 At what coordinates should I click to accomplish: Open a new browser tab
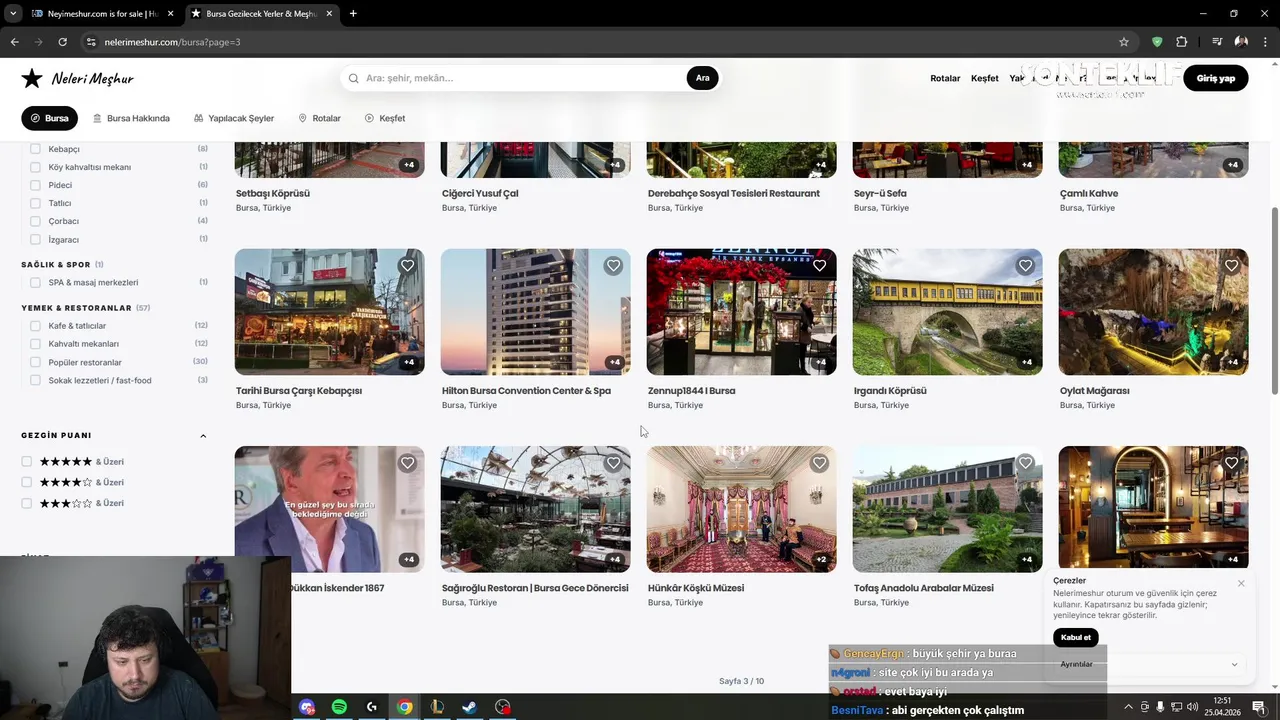pos(353,13)
